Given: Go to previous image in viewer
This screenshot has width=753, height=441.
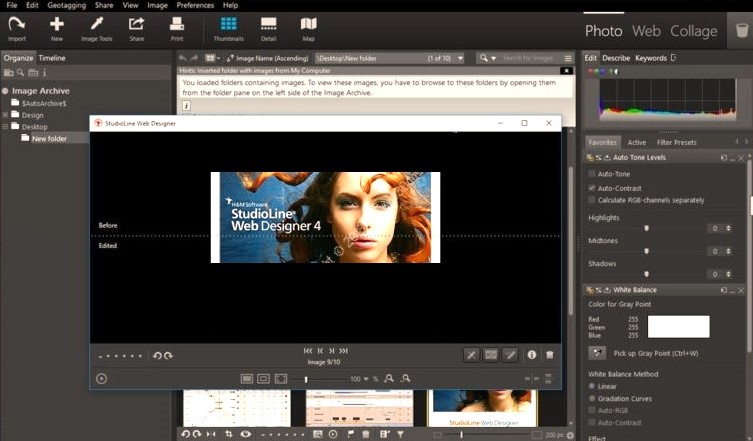Looking at the screenshot, I should 320,351.
